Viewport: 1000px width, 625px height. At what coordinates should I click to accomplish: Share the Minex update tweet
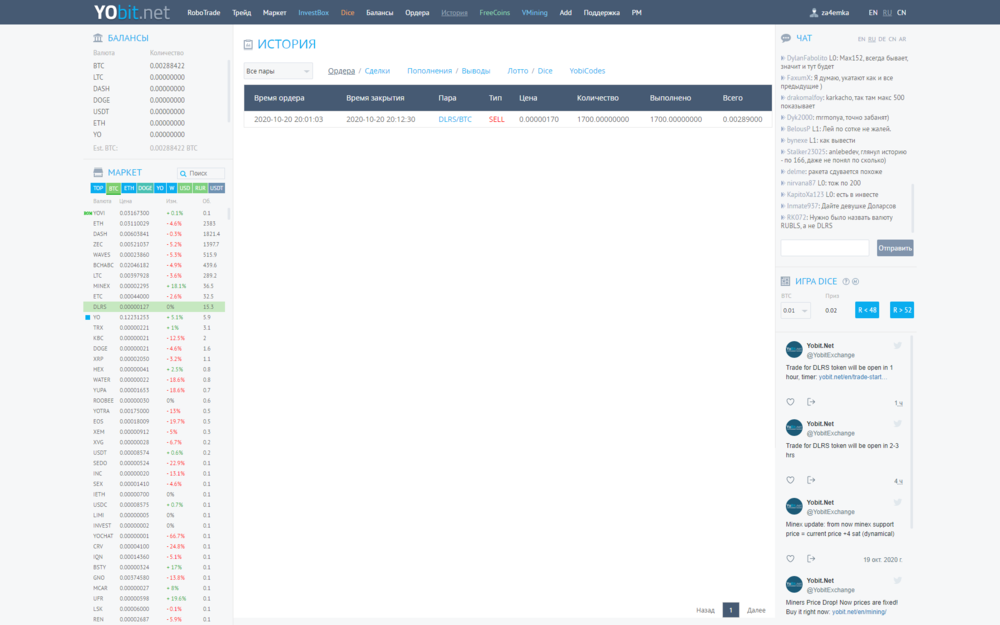pyautogui.click(x=811, y=559)
